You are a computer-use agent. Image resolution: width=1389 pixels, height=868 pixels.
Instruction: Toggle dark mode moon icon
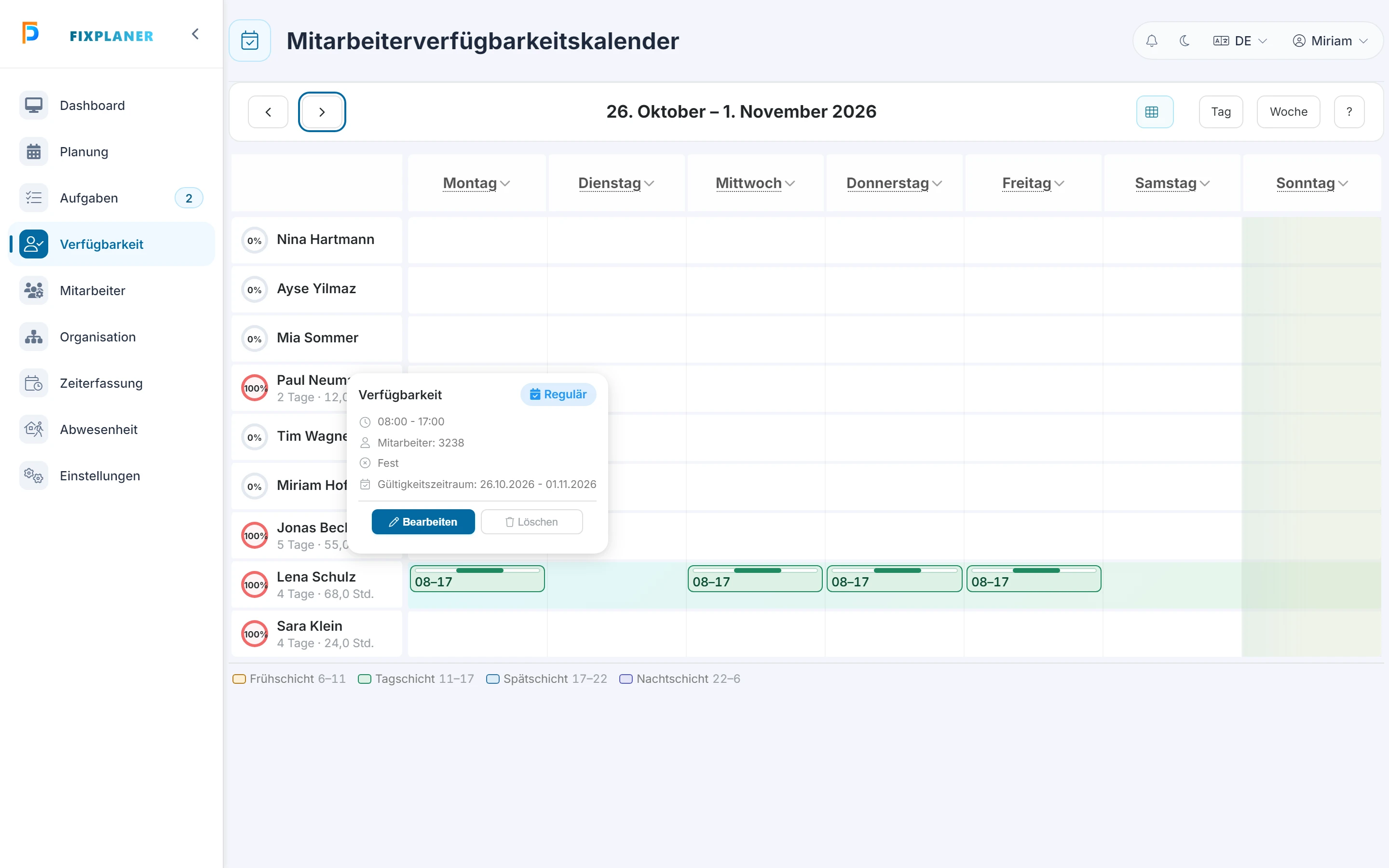click(1184, 41)
